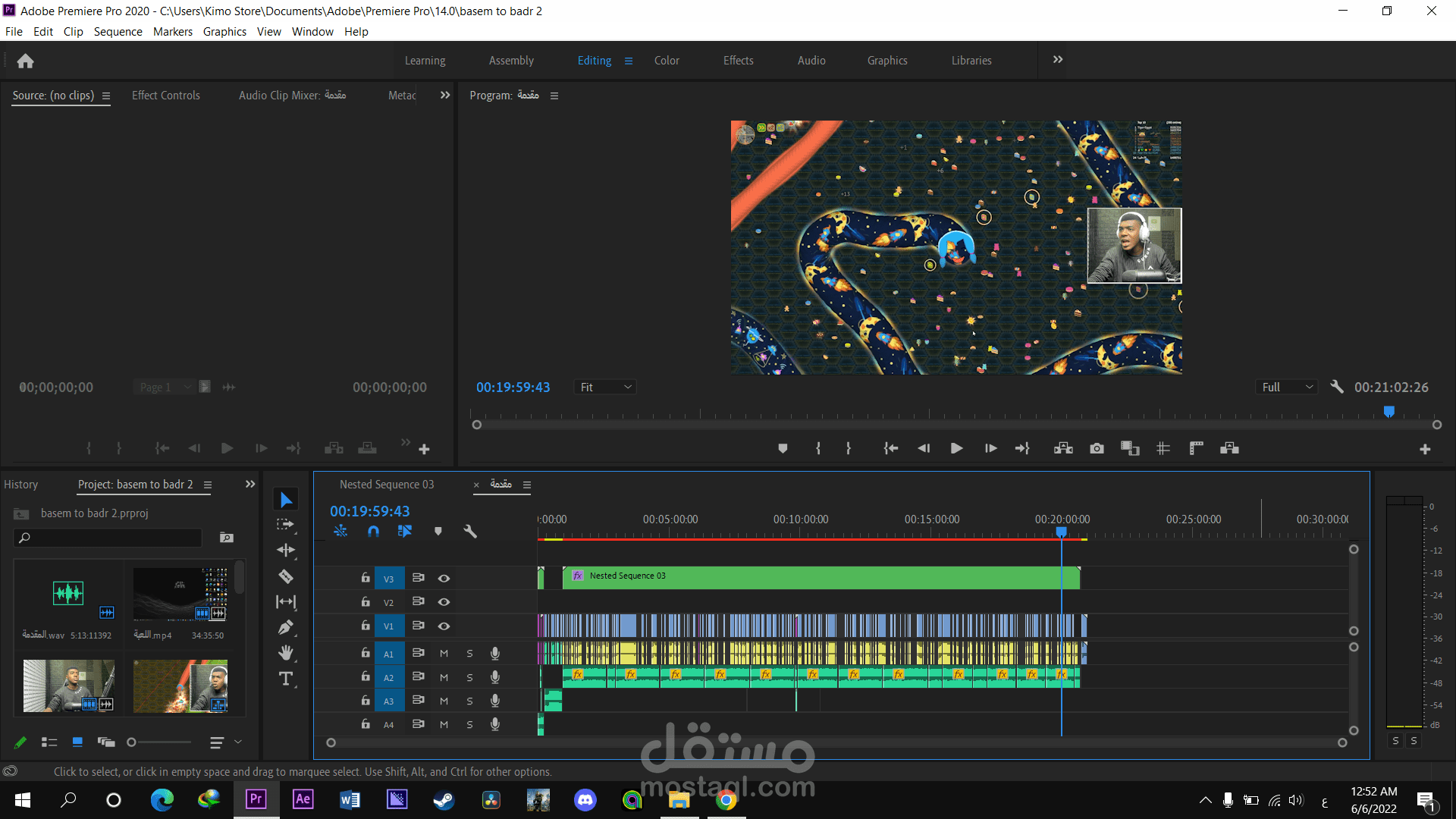Screen dimensions: 1456x819
Task: Open the Fit zoom level dropdown
Action: click(604, 388)
